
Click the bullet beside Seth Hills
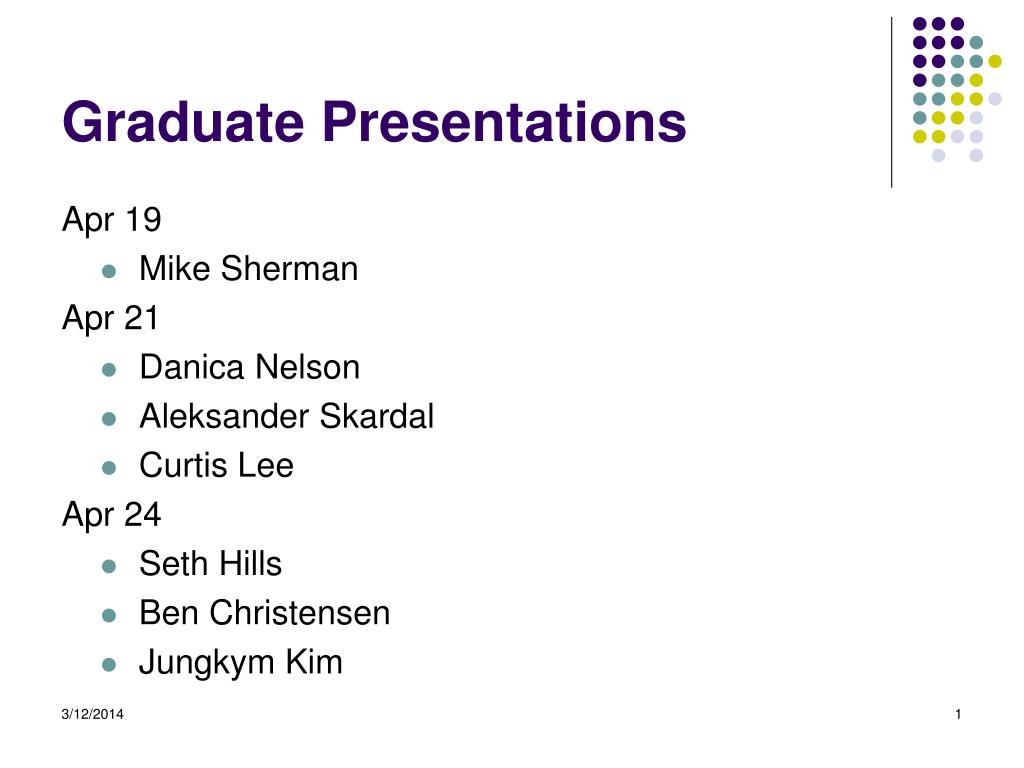coord(109,566)
